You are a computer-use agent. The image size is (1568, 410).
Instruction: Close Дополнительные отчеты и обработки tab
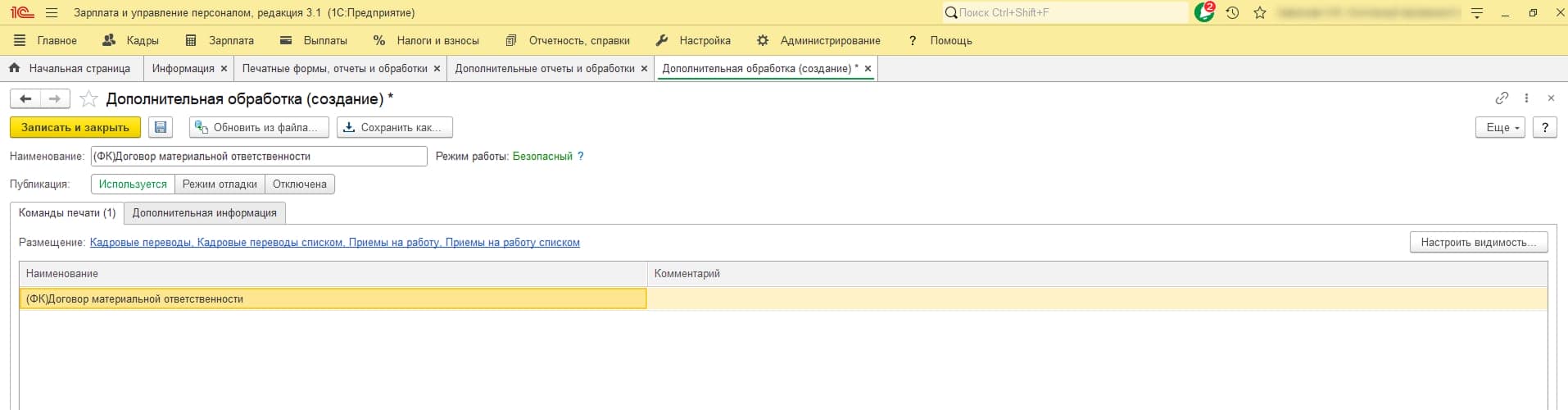pos(644,69)
